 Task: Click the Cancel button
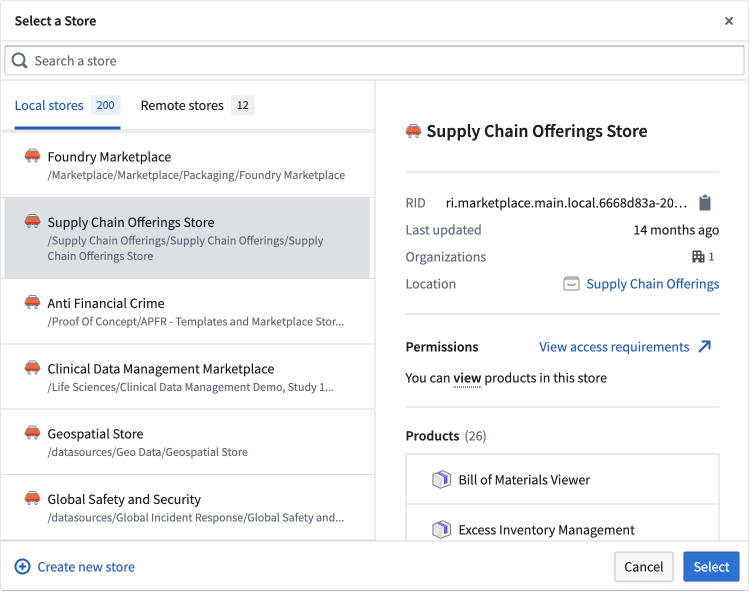click(x=644, y=567)
